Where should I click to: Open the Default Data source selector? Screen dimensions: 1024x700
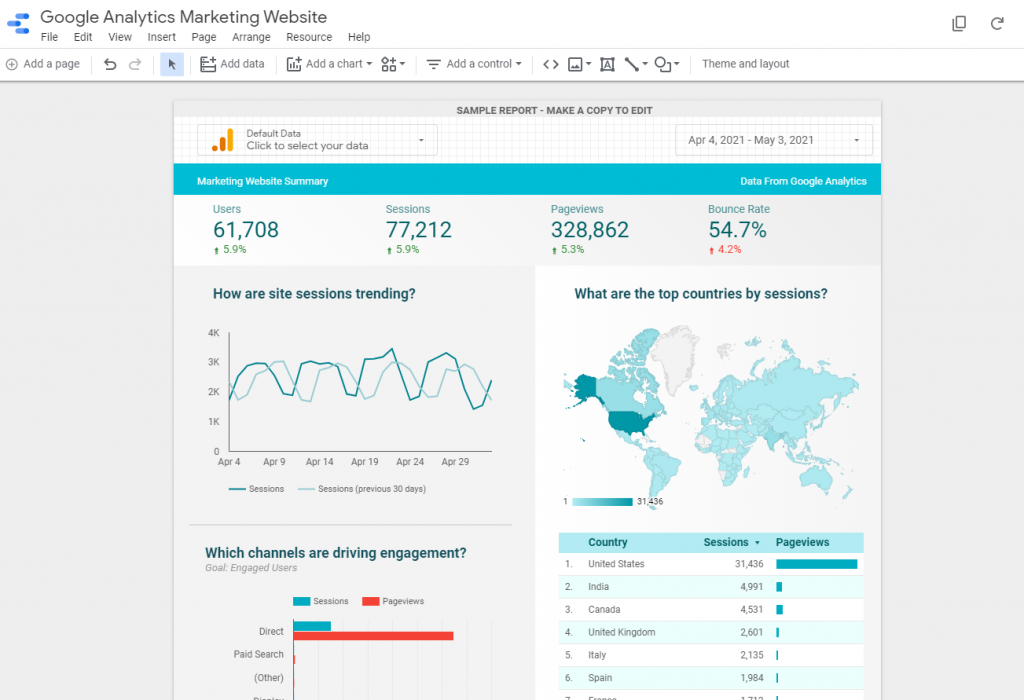pos(317,140)
